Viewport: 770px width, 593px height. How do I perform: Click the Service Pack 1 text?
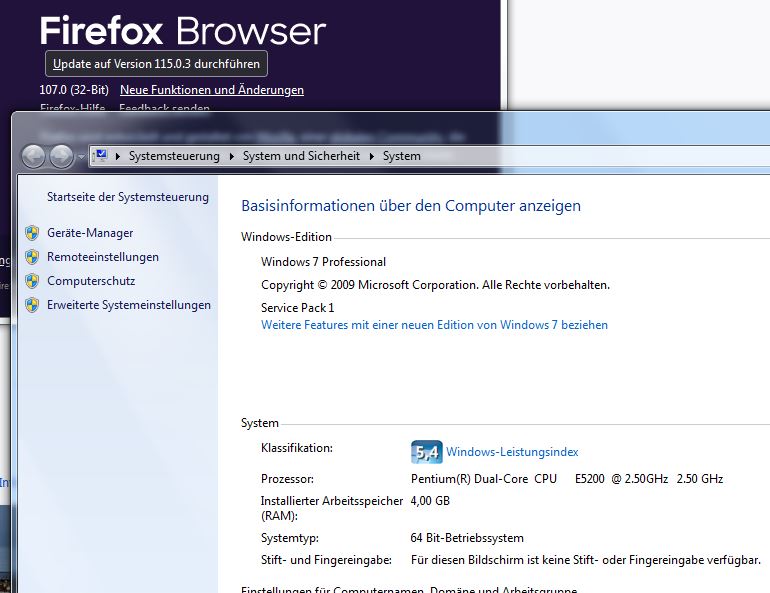point(297,308)
